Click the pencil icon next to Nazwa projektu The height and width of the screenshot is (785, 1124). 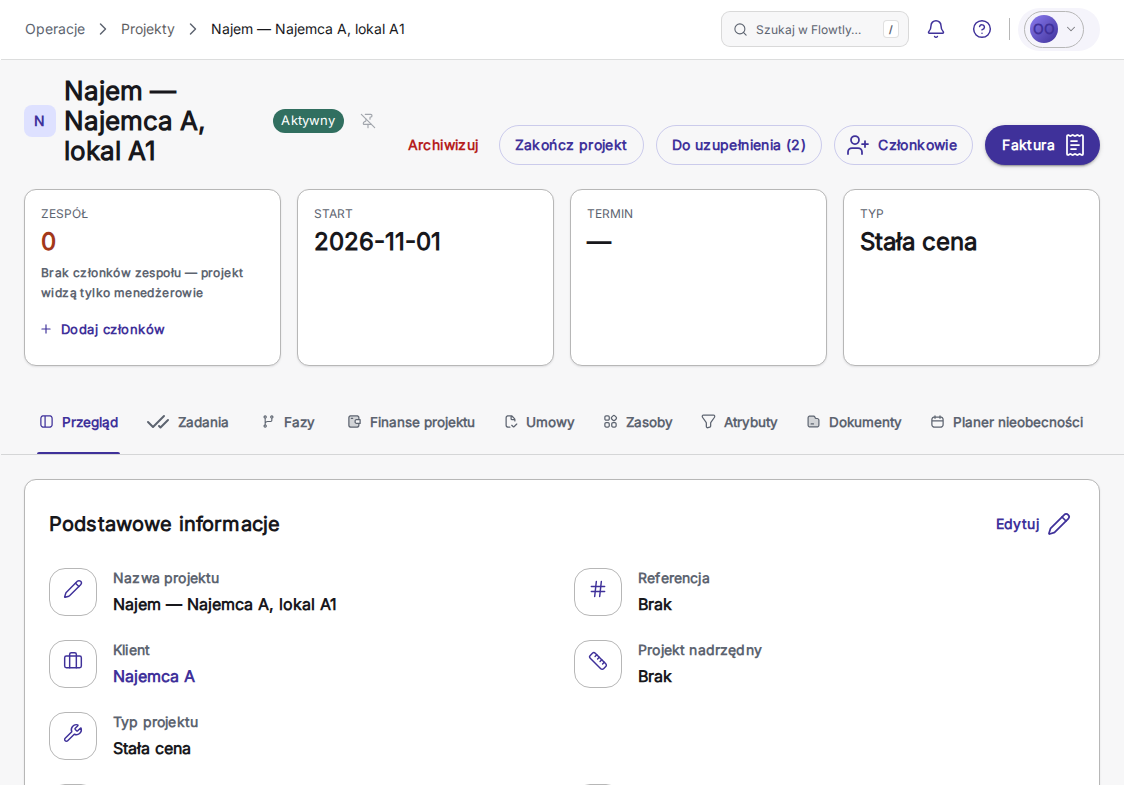click(x=73, y=591)
